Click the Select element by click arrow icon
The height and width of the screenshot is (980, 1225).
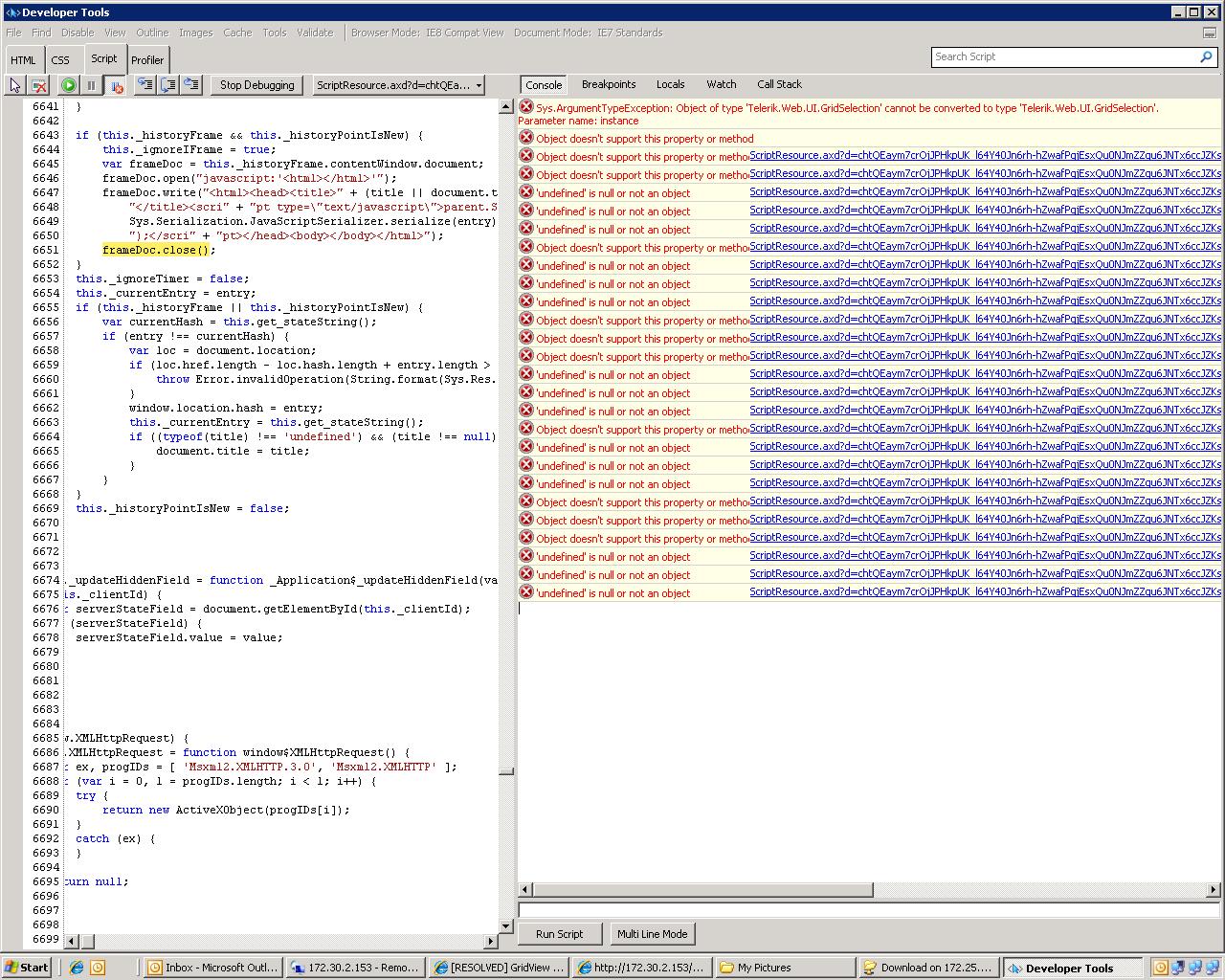click(x=15, y=85)
